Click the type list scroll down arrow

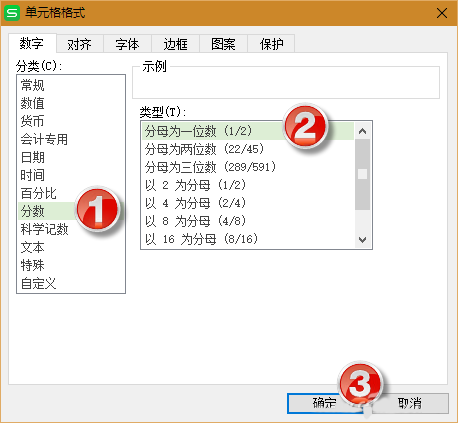point(363,239)
